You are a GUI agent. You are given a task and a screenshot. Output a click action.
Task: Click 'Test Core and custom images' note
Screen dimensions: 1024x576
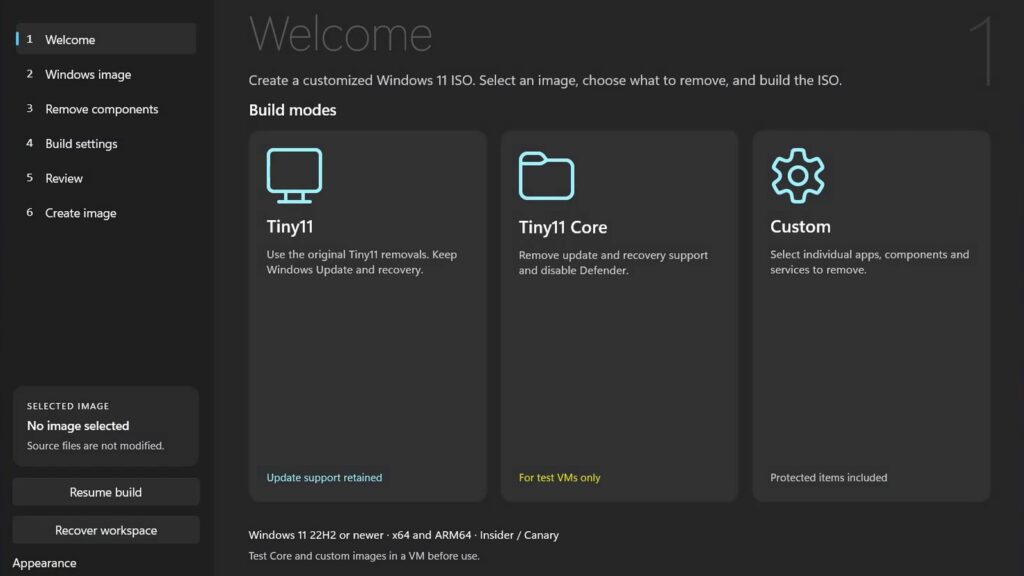click(x=364, y=556)
